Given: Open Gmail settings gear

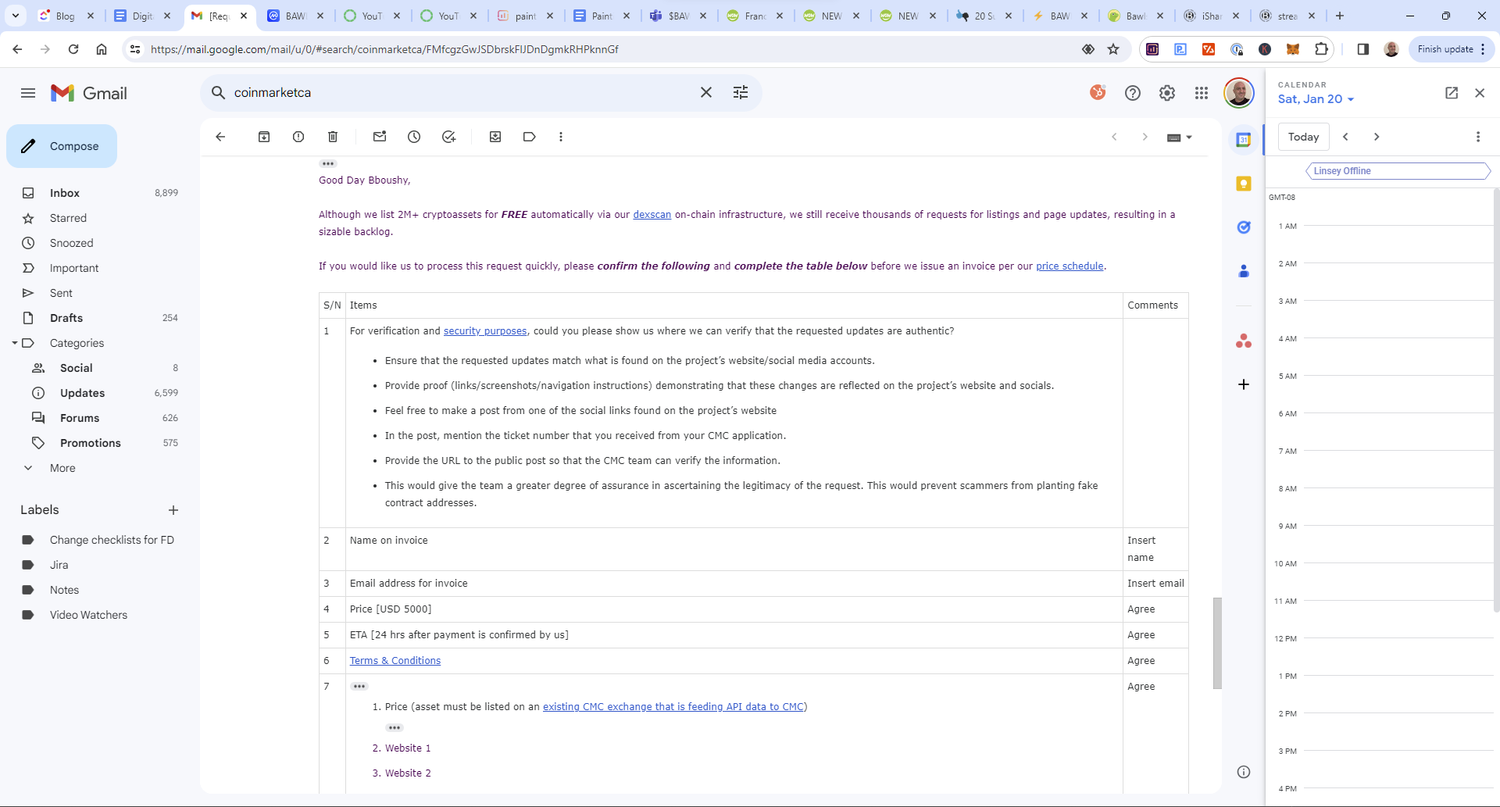Looking at the screenshot, I should coord(1166,92).
